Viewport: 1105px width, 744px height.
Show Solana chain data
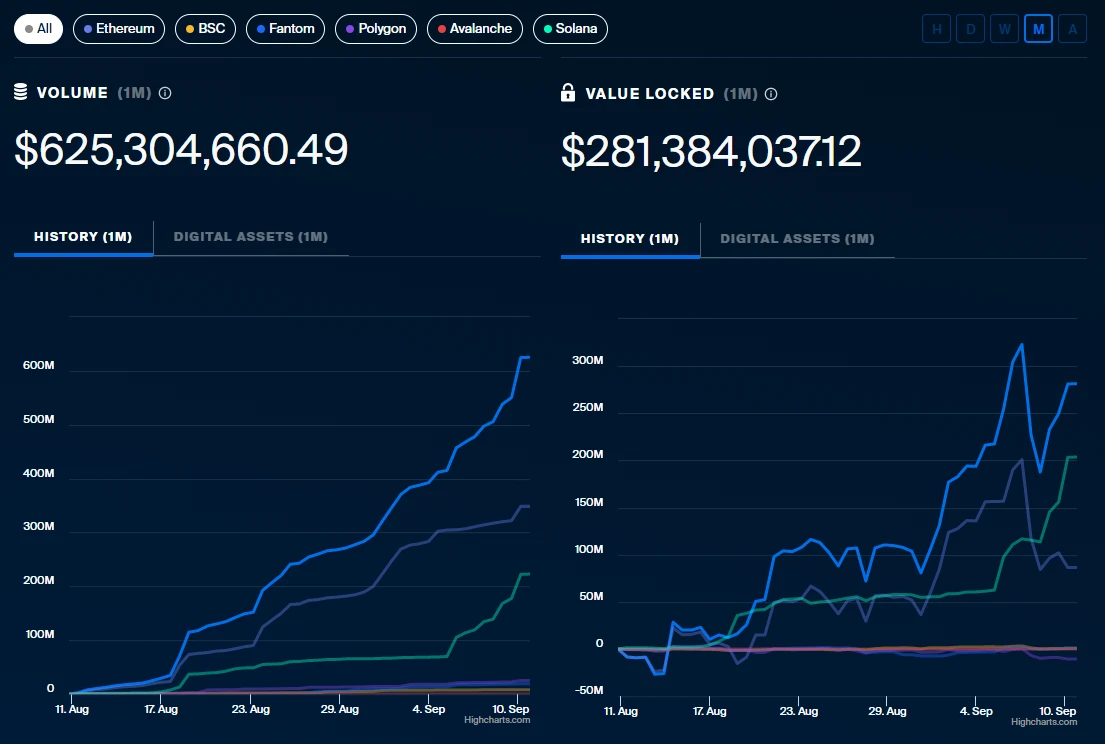pyautogui.click(x=571, y=29)
